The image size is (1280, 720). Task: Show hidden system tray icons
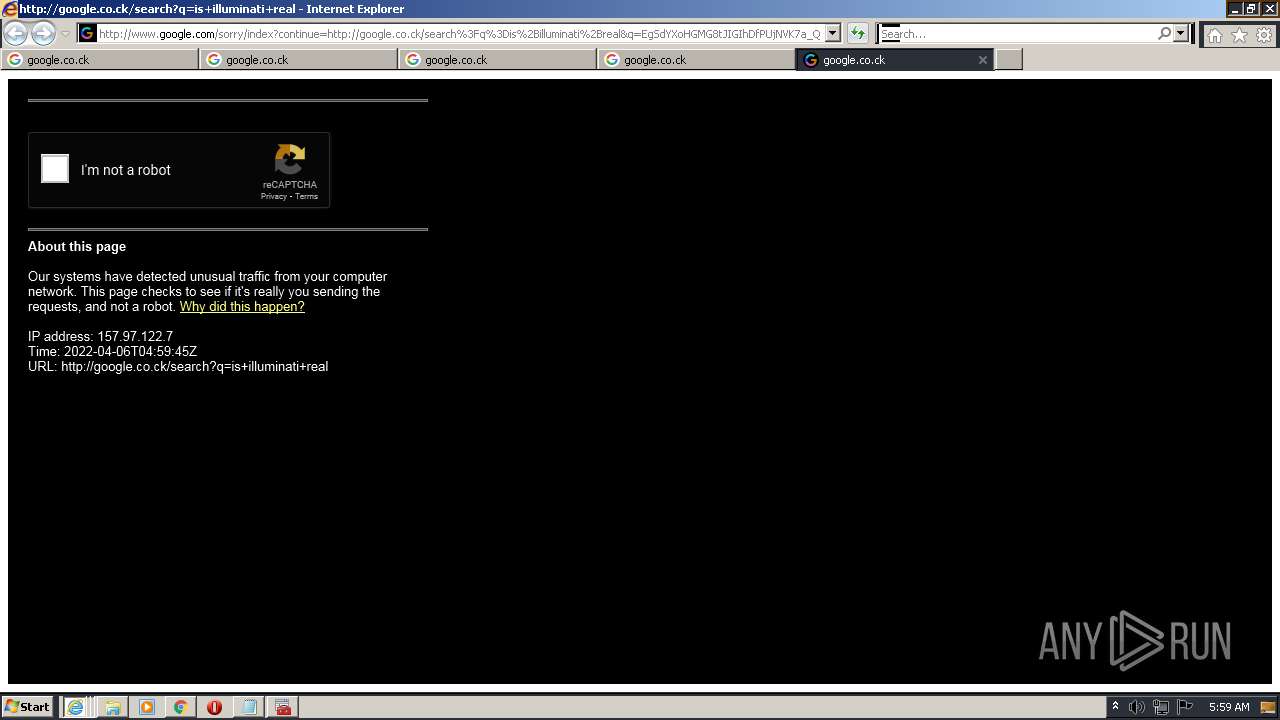coord(1115,707)
